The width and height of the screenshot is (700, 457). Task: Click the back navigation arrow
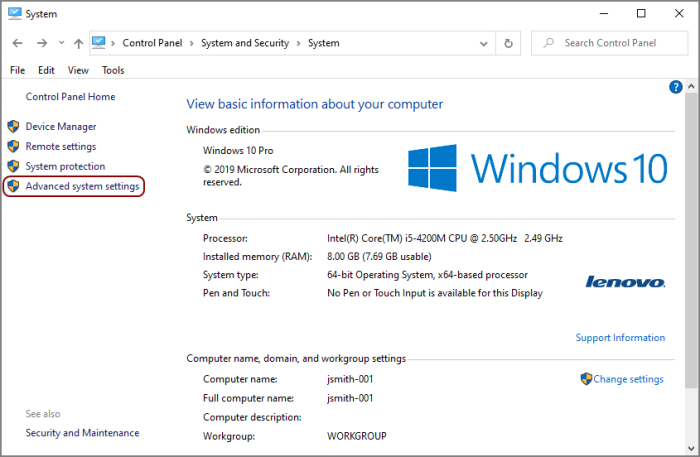click(18, 44)
